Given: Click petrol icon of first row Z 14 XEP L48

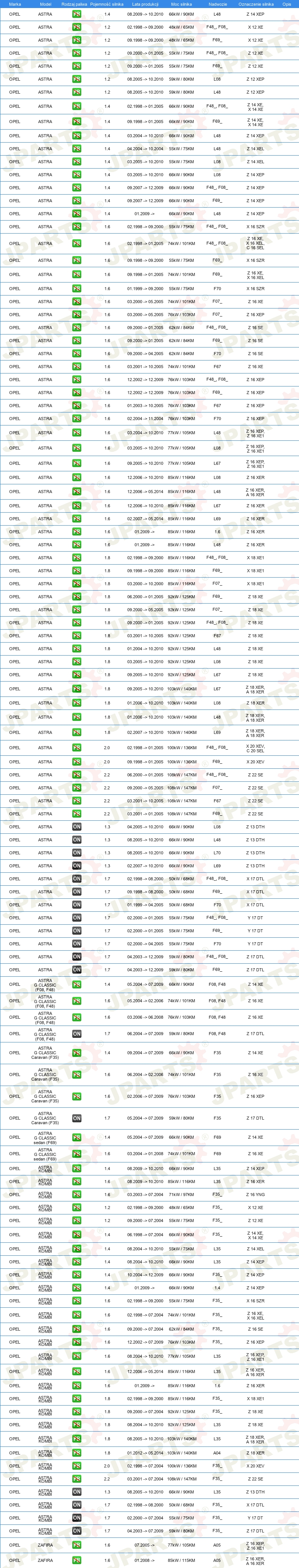Looking at the screenshot, I should [x=77, y=14].
